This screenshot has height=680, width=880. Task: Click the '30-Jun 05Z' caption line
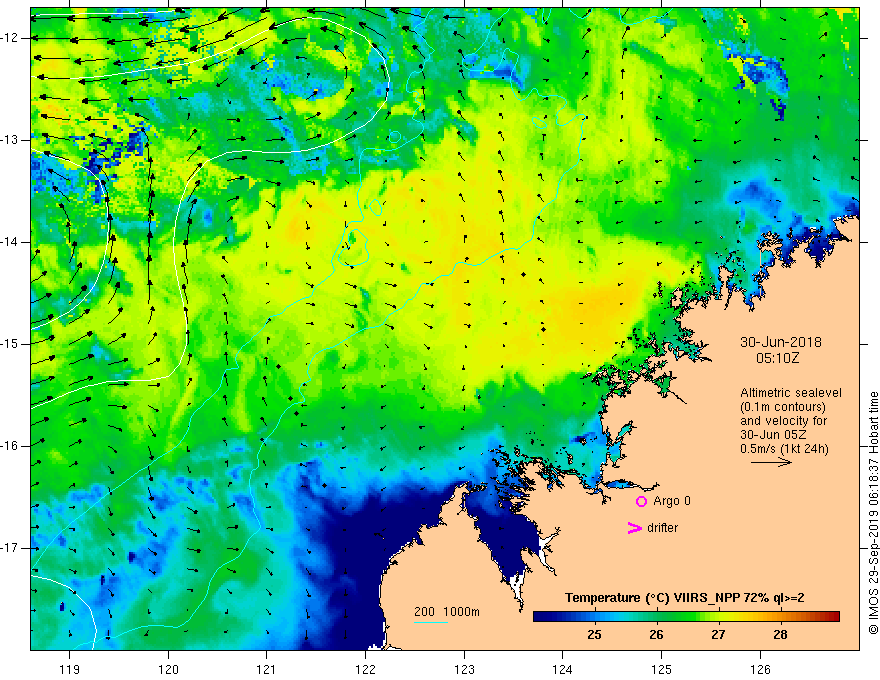click(771, 435)
